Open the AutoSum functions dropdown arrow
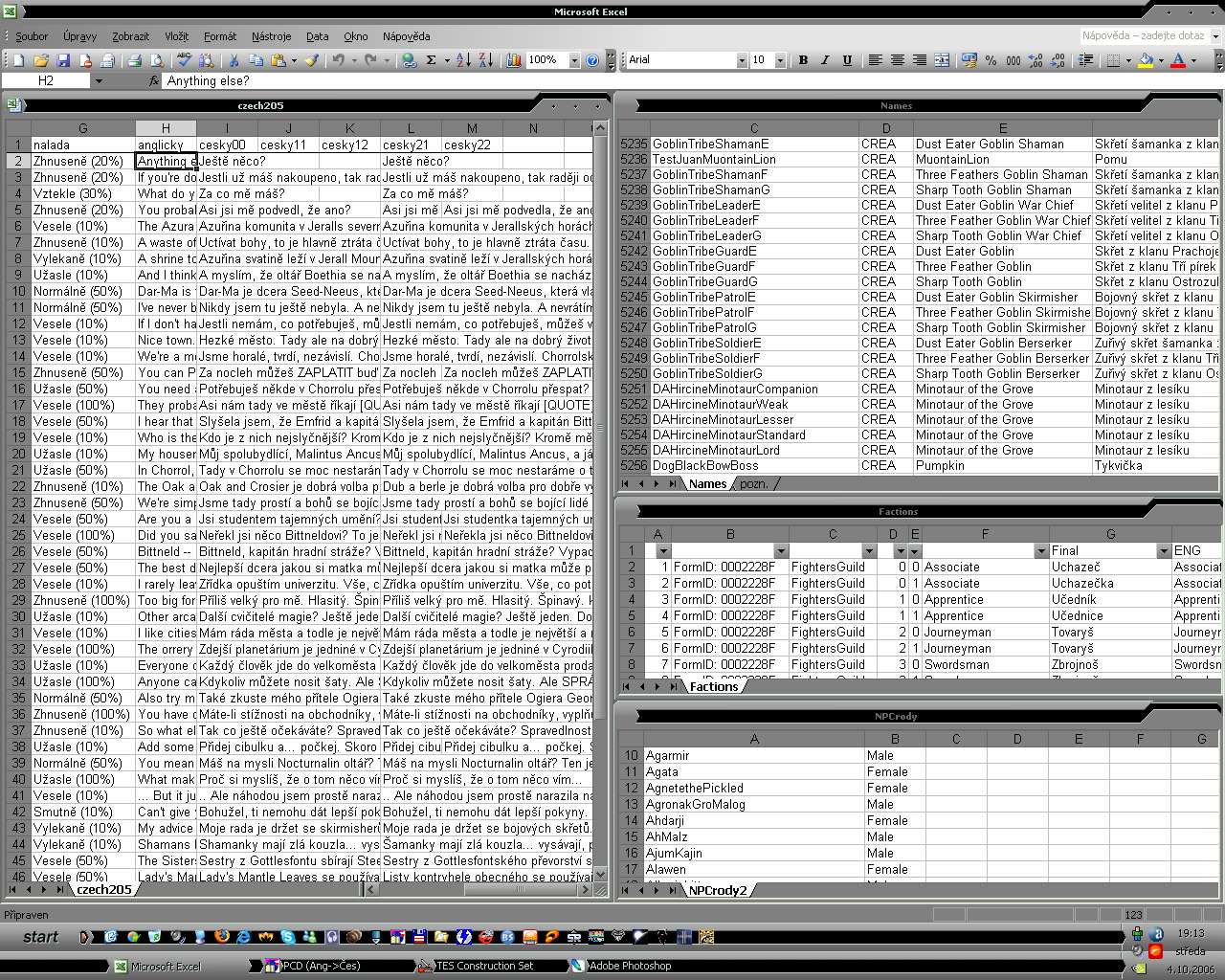Viewport: 1225px width, 980px height. [x=445, y=60]
